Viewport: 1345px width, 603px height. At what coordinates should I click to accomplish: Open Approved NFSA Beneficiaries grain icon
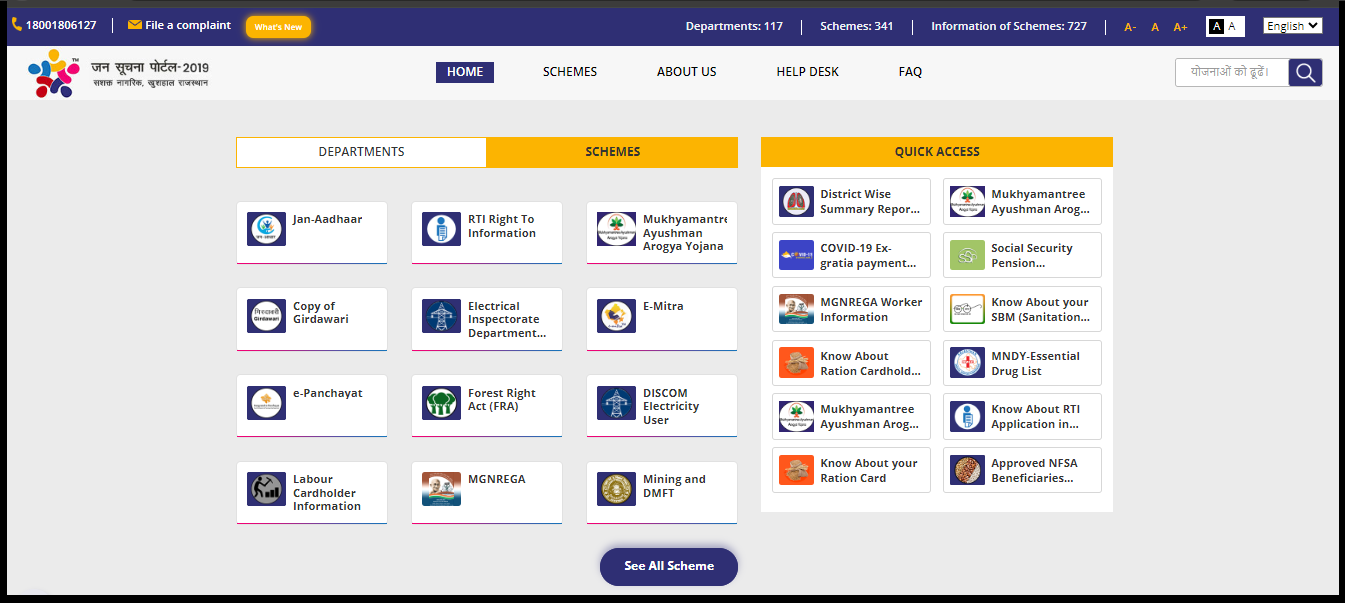tap(967, 470)
